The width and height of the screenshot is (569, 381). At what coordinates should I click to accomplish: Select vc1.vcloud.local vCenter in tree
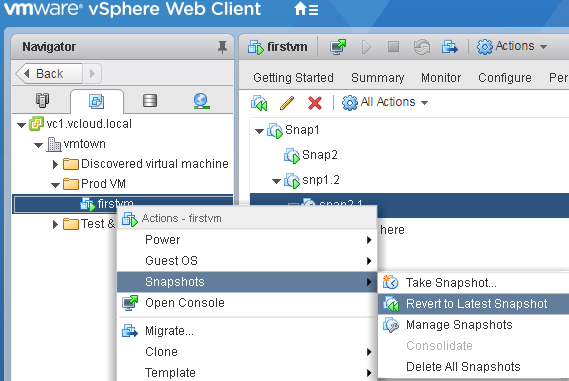89,124
